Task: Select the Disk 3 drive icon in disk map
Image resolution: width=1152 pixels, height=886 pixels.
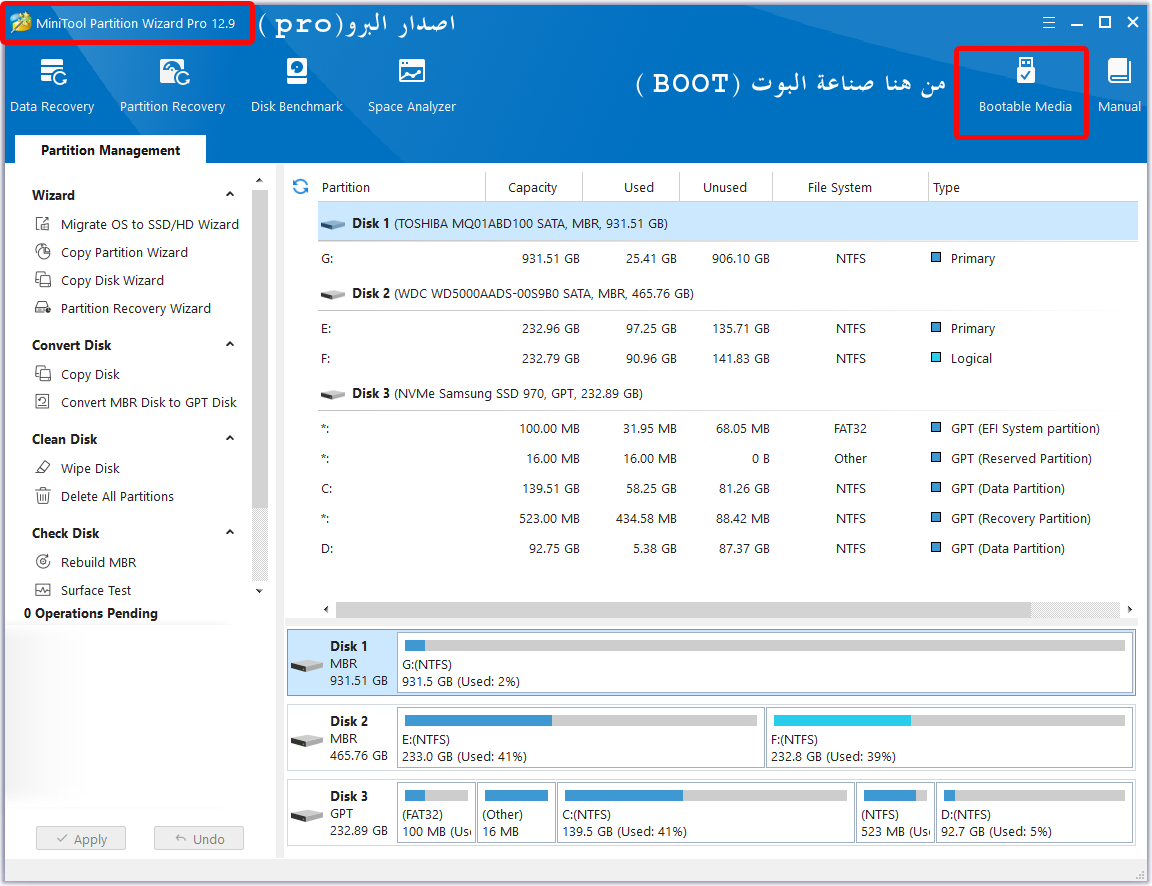Action: pos(307,815)
